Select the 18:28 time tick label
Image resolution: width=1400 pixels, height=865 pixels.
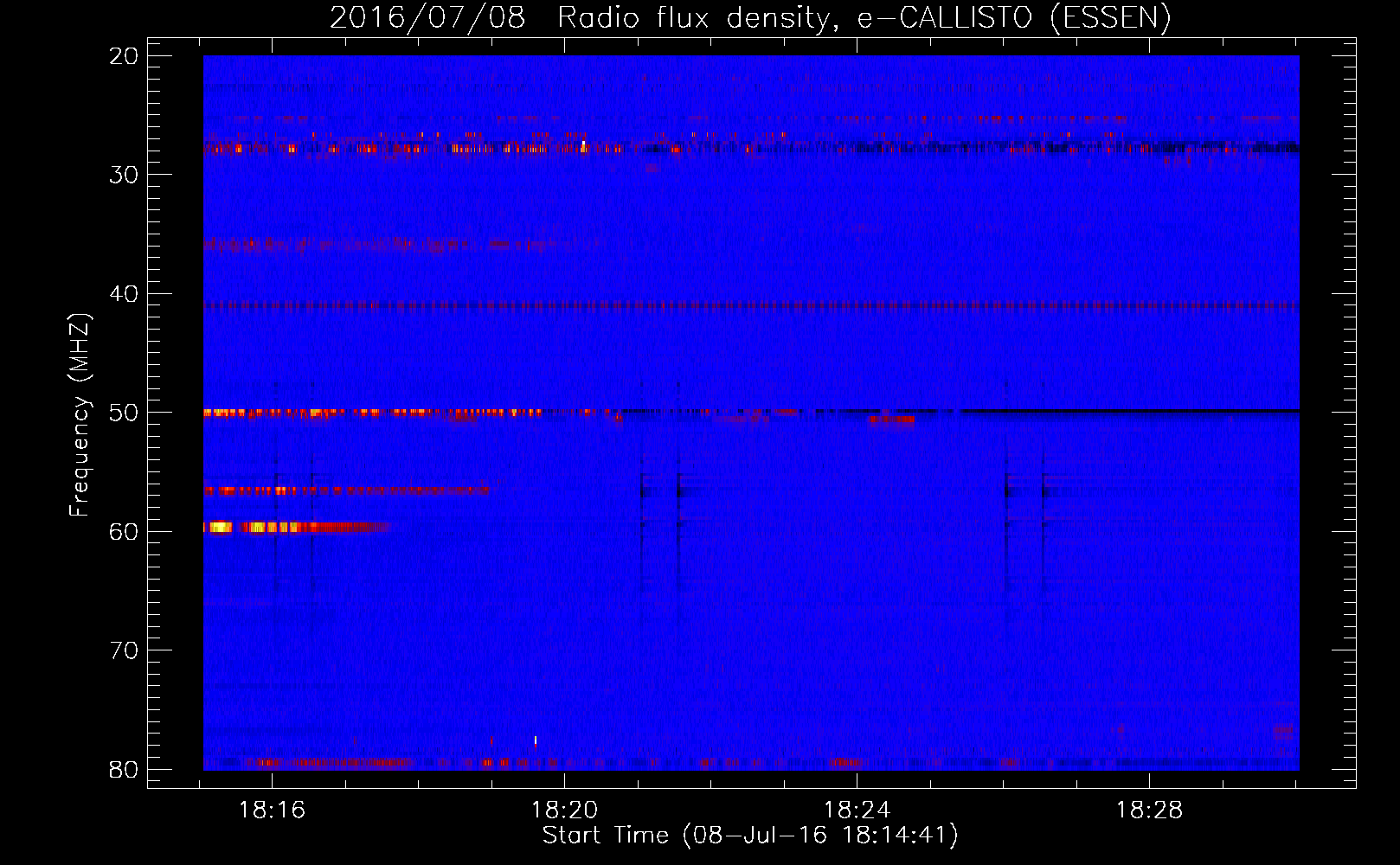click(x=1149, y=810)
